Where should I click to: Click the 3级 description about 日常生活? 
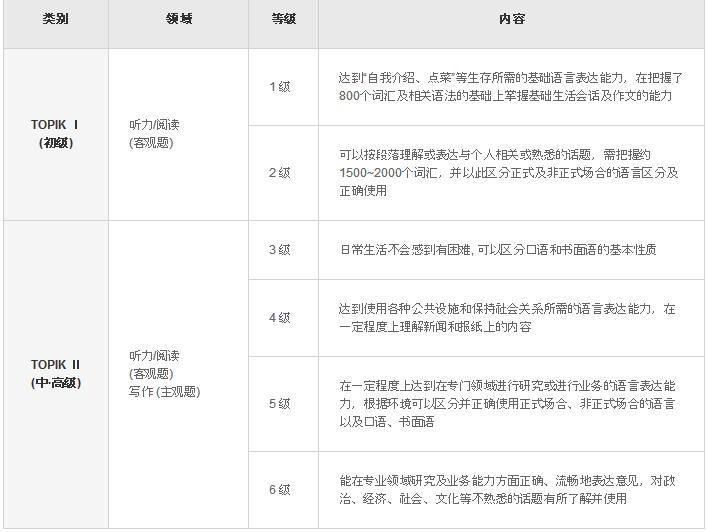click(x=498, y=249)
